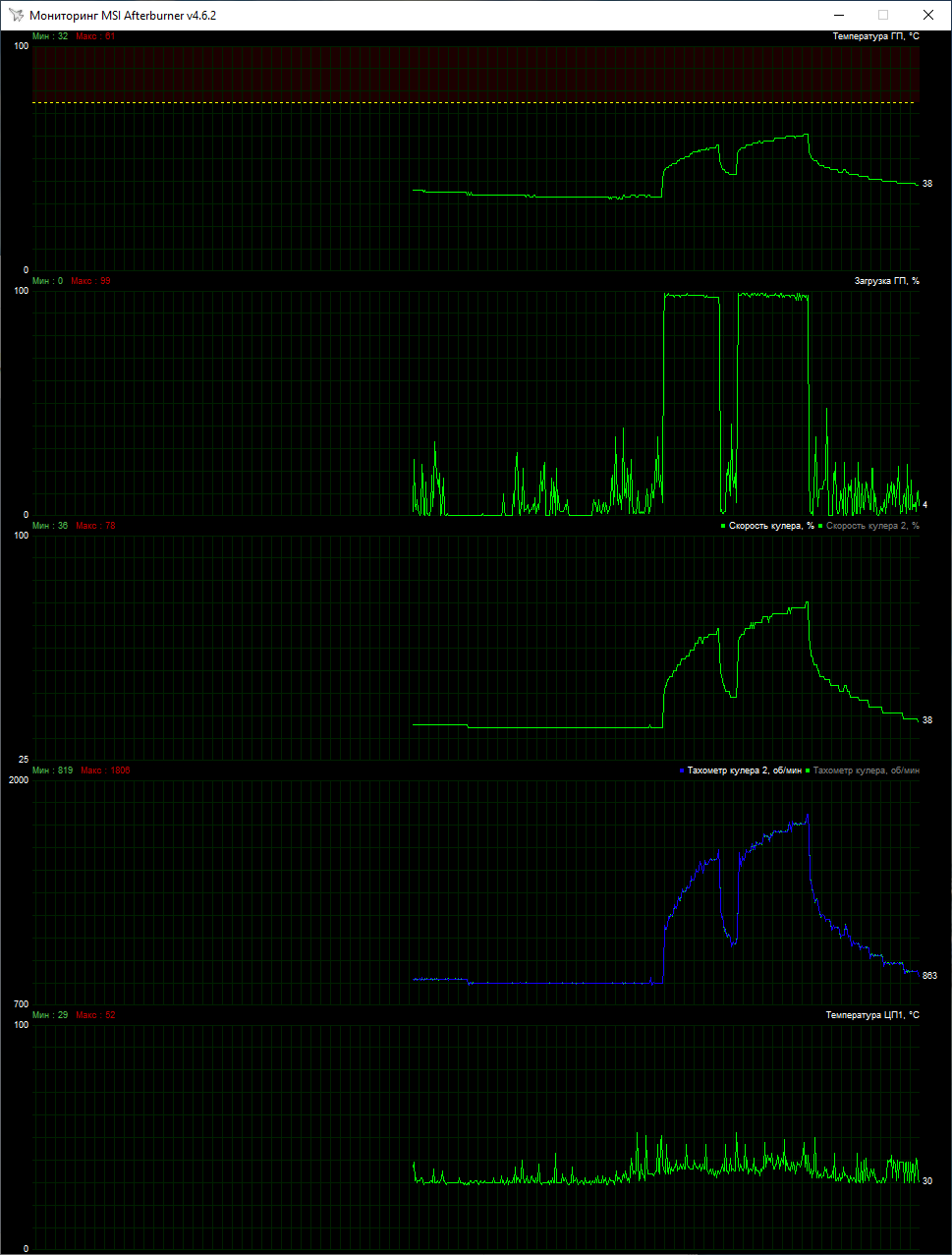Select the 'Тахометр кулера, об/мин' legend entry
This screenshot has height=1255, width=952.
point(862,770)
